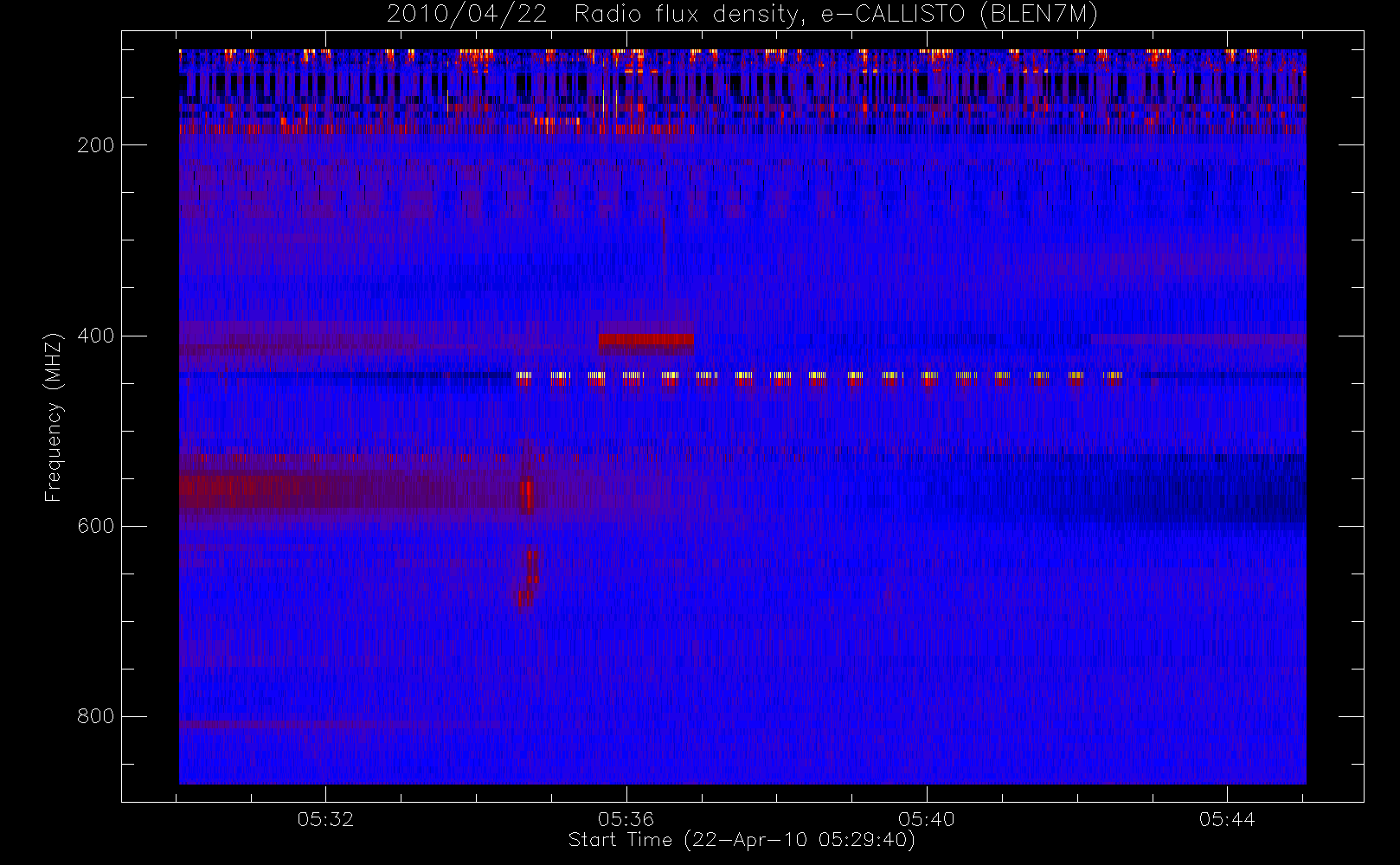The width and height of the screenshot is (1400, 865).
Task: Click the 'Start Time (22-Apr-10 05:29:40)' label
Action: click(742, 840)
